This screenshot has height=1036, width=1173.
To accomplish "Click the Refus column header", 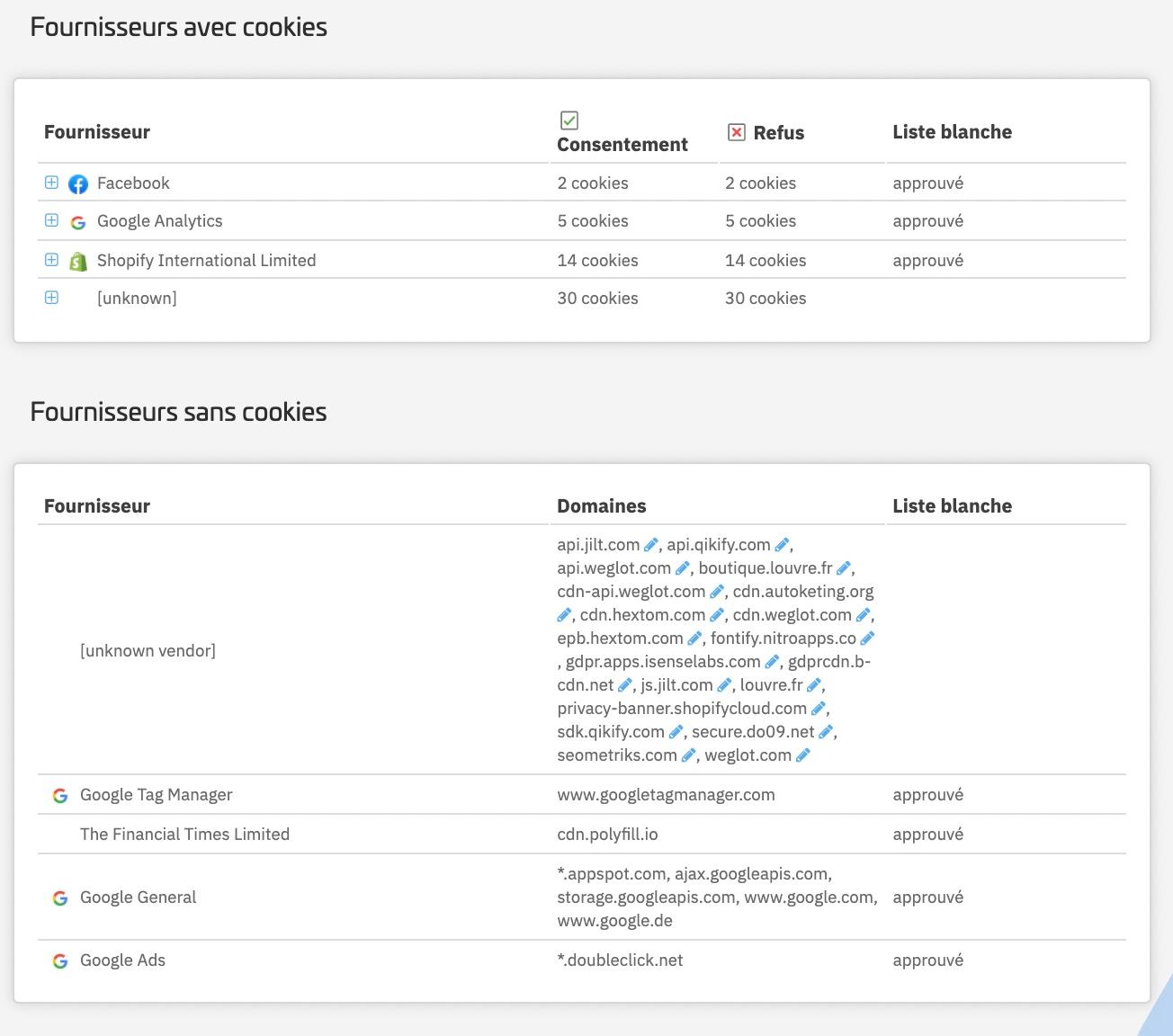I will click(x=778, y=132).
